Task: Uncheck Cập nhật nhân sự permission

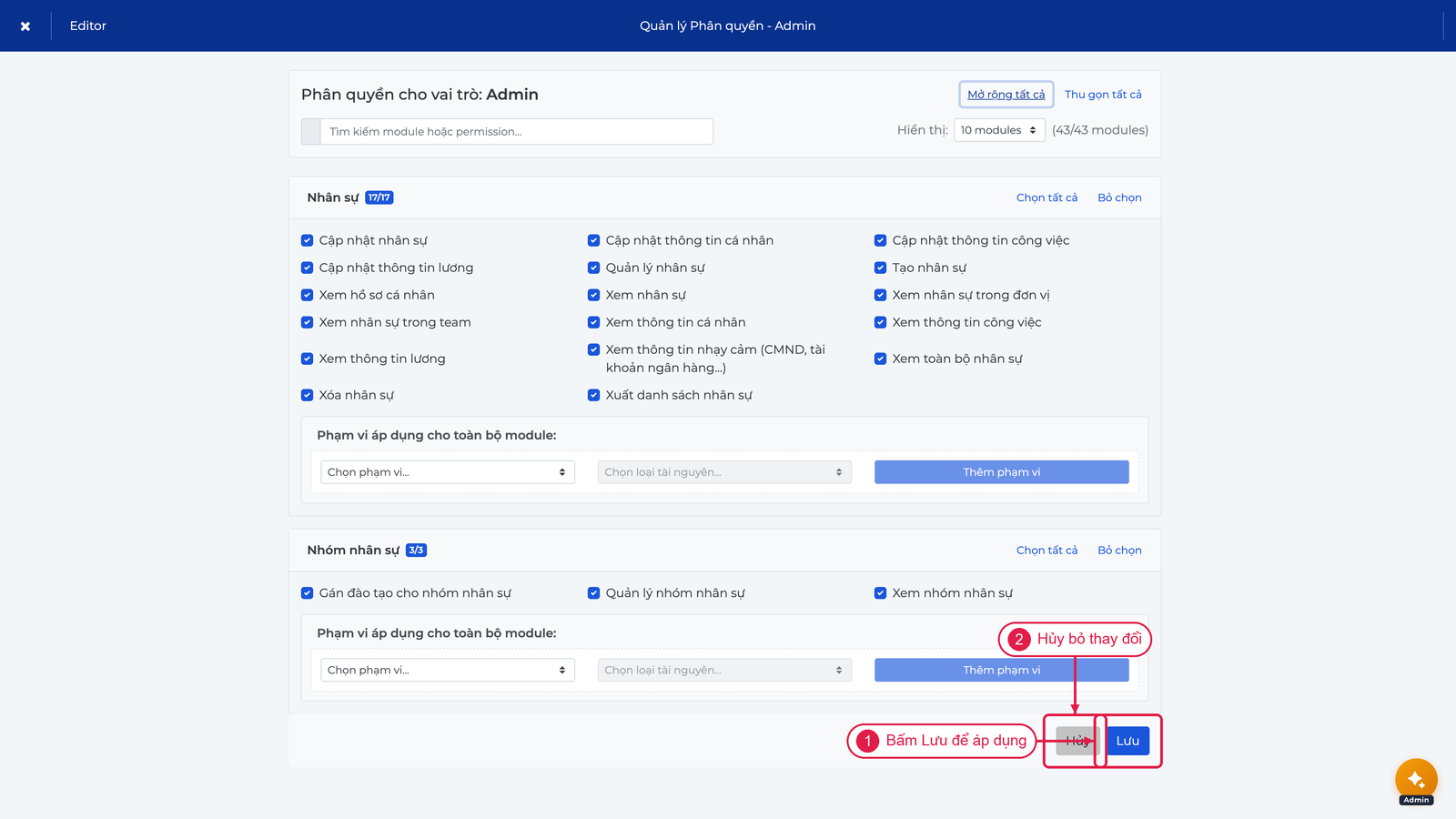Action: [308, 240]
